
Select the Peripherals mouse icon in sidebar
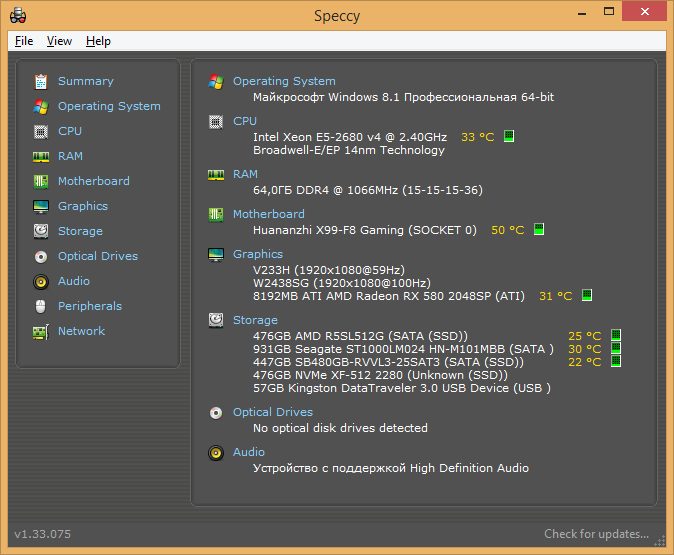tap(41, 306)
